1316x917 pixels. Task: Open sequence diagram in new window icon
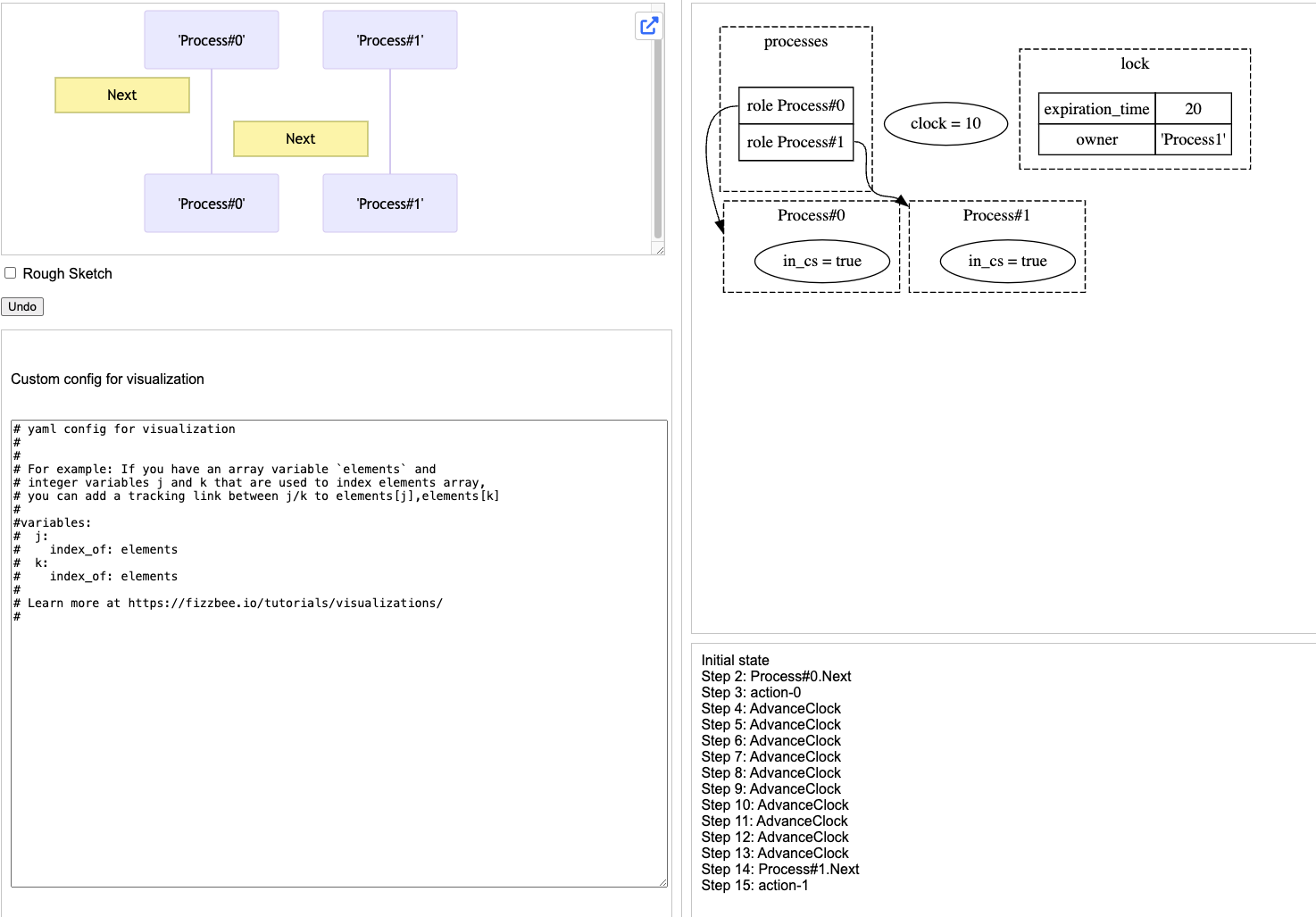[x=649, y=26]
